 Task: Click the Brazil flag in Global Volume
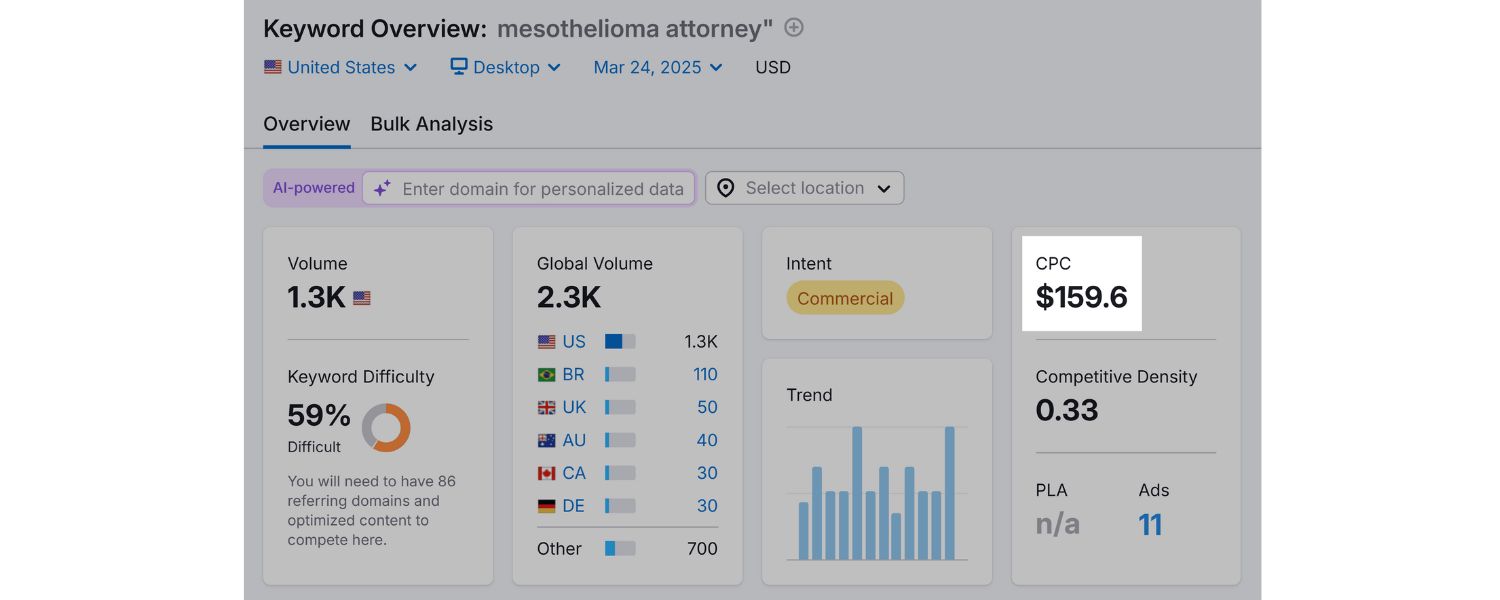click(546, 374)
